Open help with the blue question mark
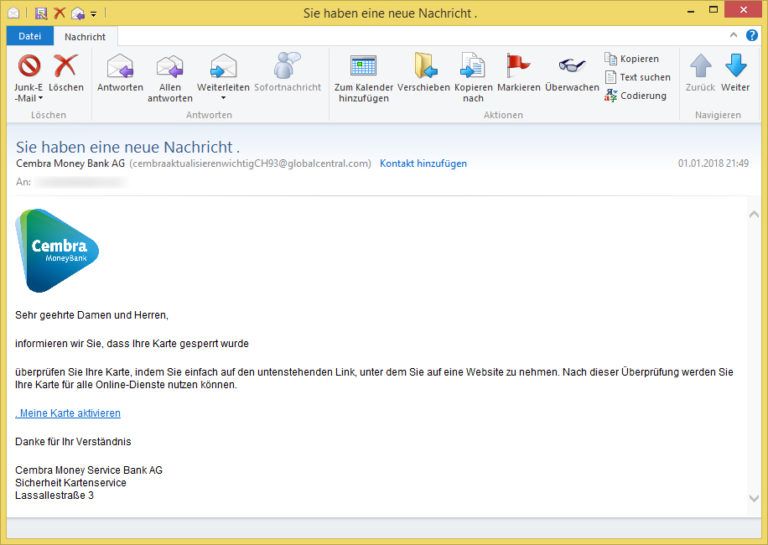Image resolution: width=768 pixels, height=545 pixels. 752,35
